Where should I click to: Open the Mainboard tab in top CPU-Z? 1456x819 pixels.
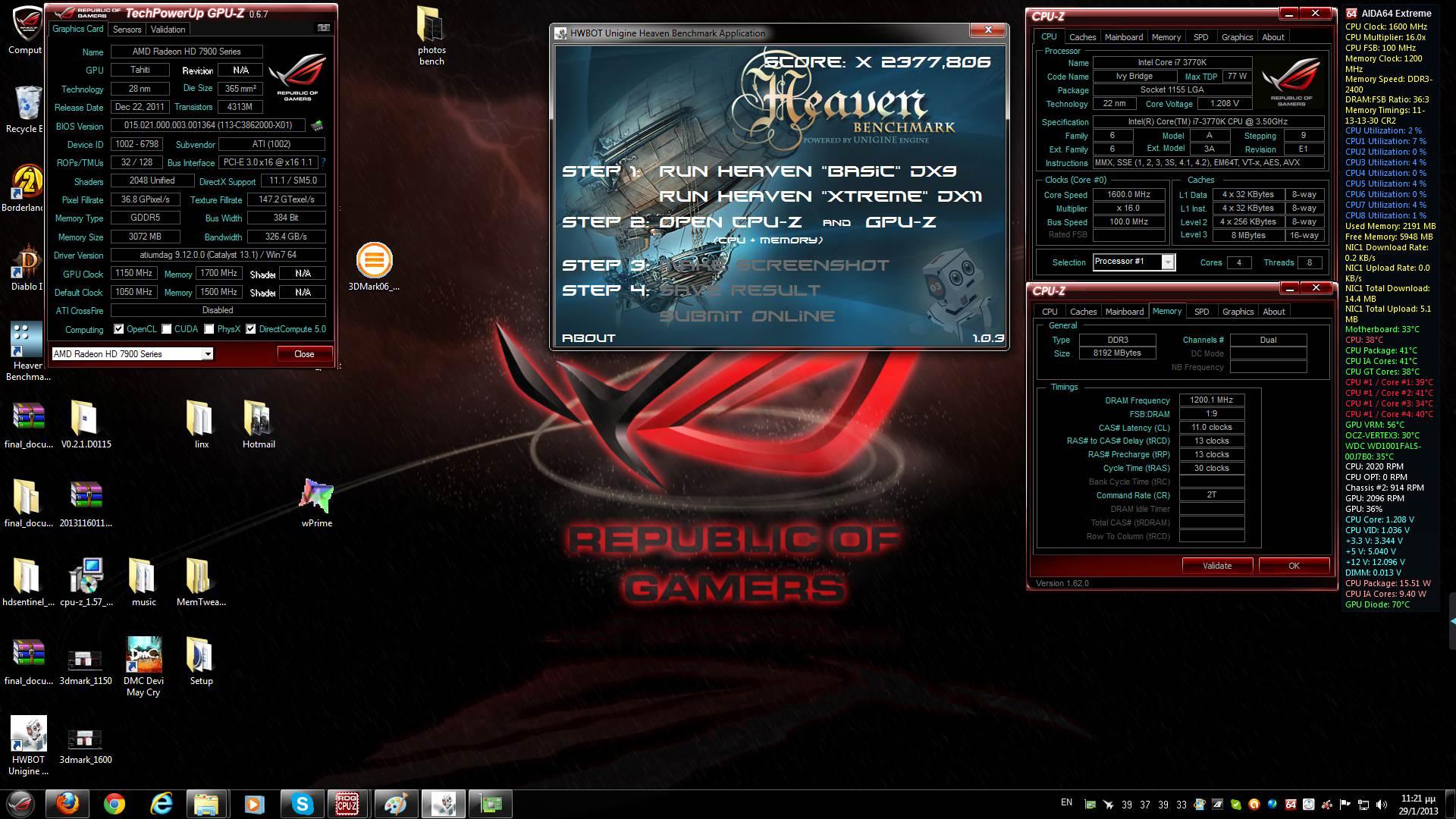1123,37
